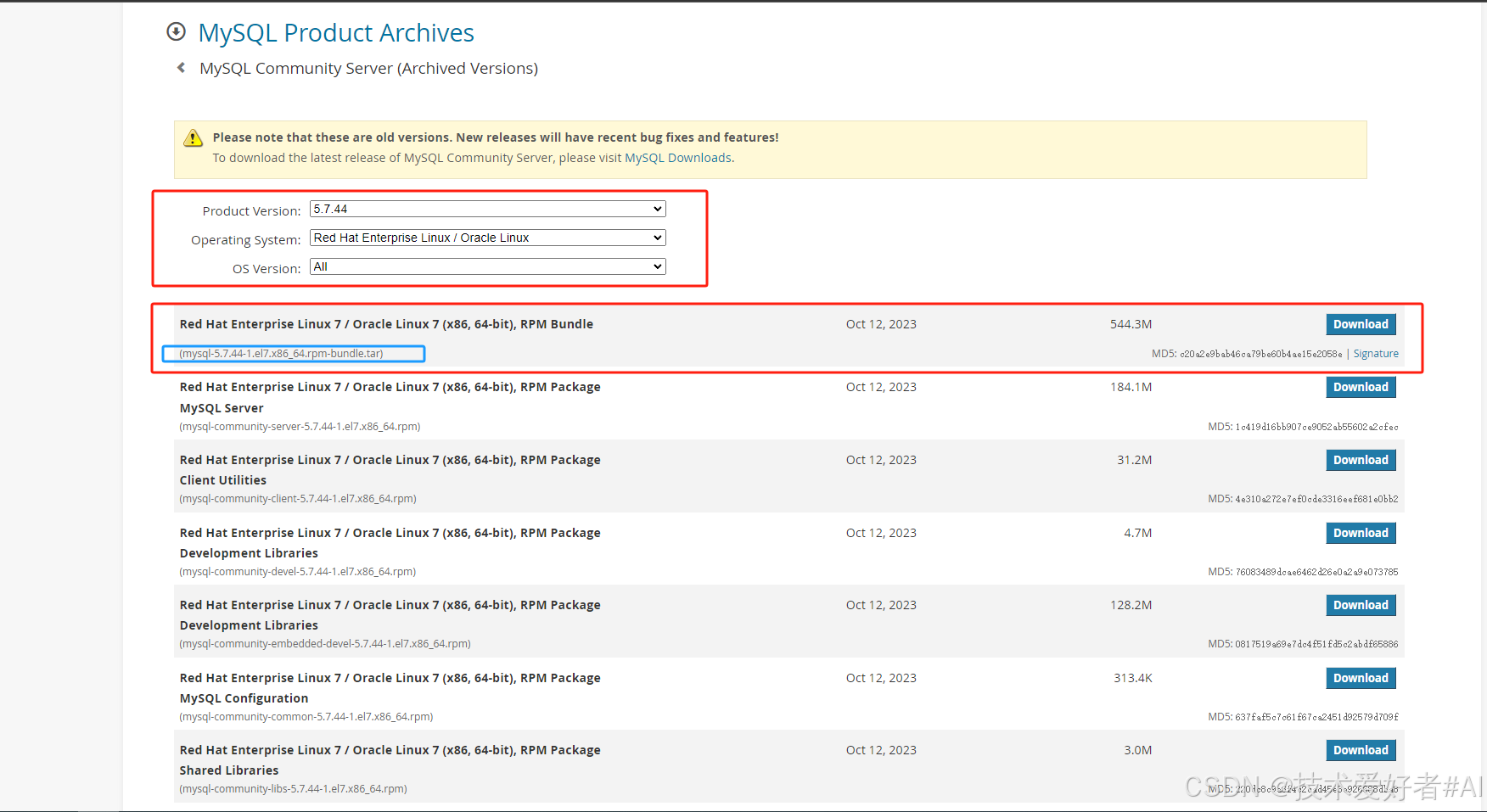Download the Shared Libraries RPM package

point(1360,750)
